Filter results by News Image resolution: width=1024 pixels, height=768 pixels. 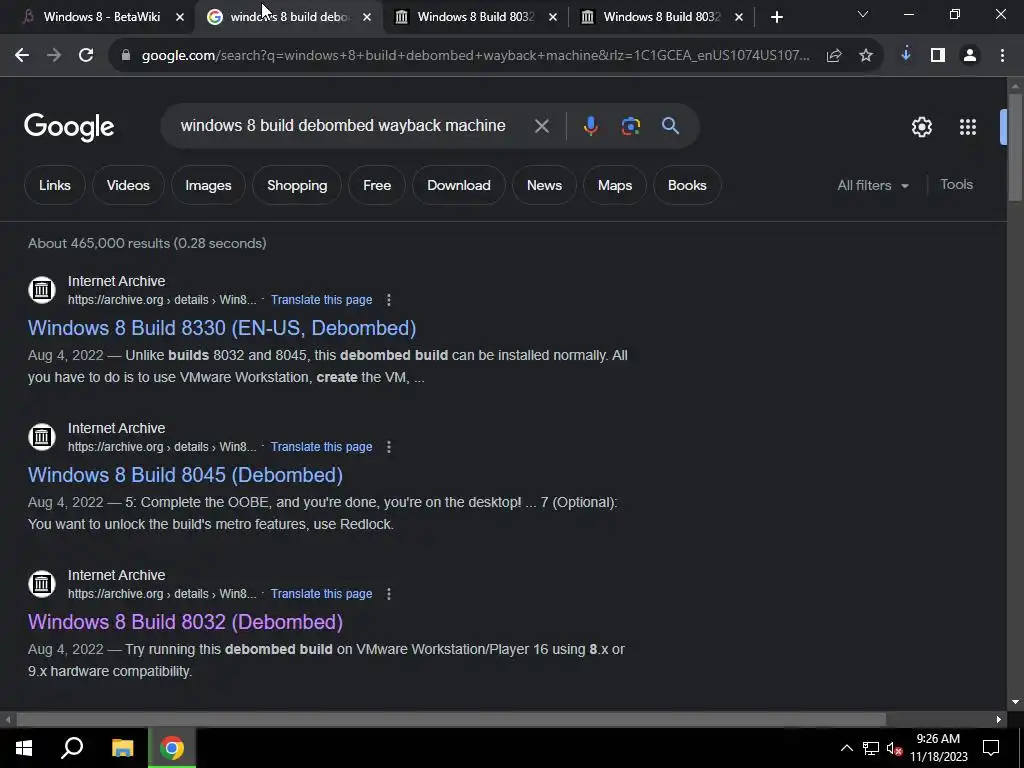(545, 185)
